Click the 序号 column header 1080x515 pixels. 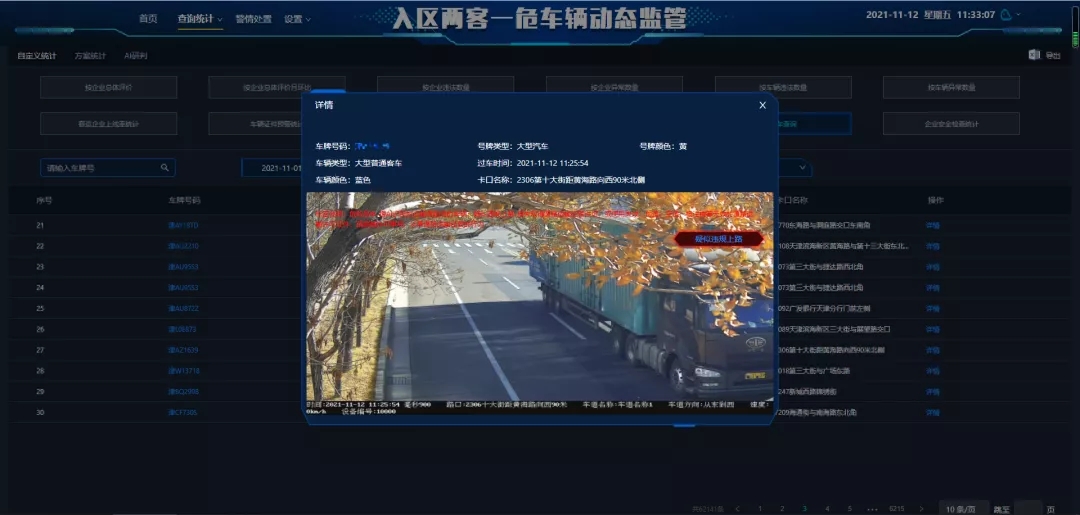[x=44, y=200]
